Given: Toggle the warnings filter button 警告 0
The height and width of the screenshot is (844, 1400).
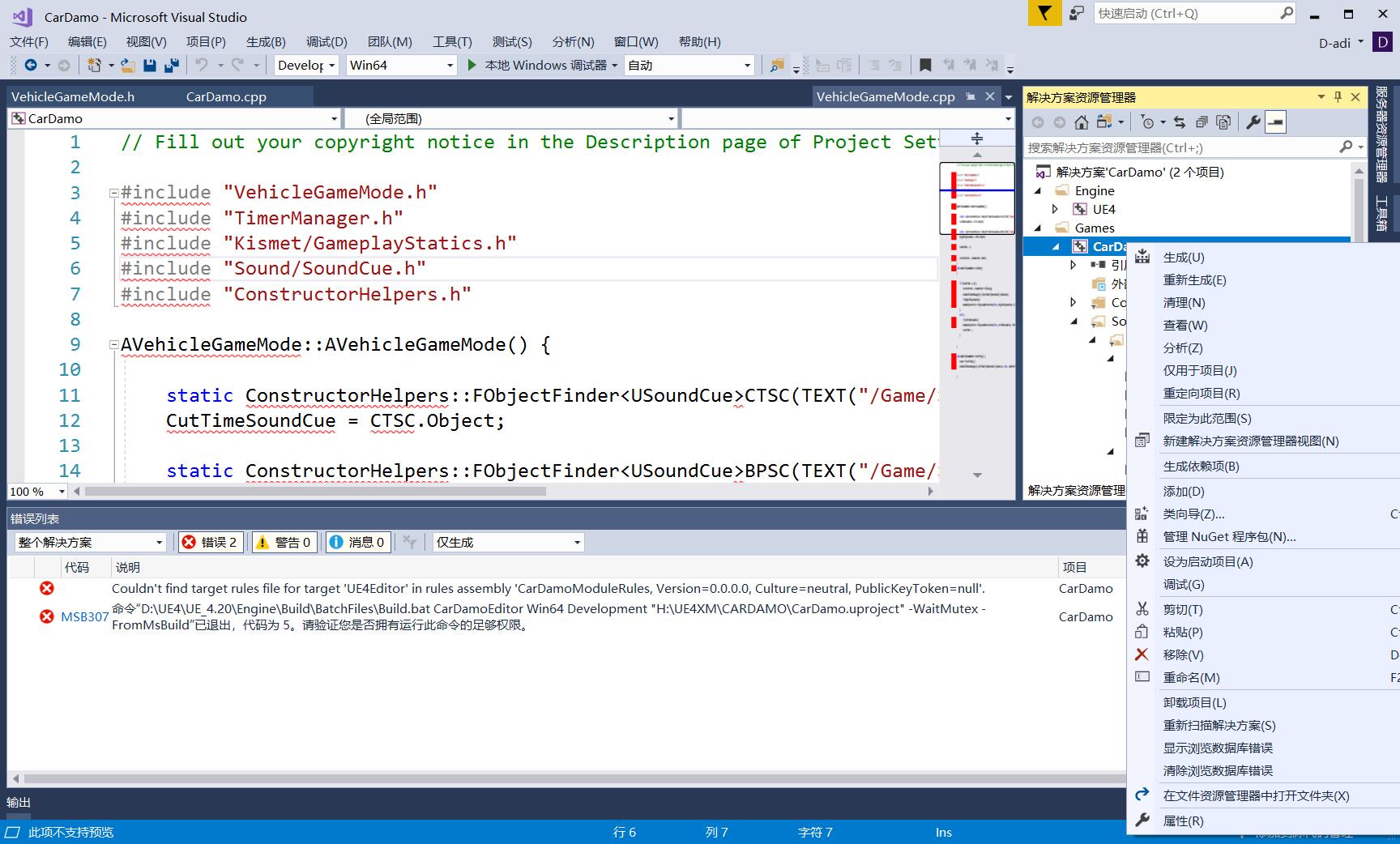Looking at the screenshot, I should point(284,542).
